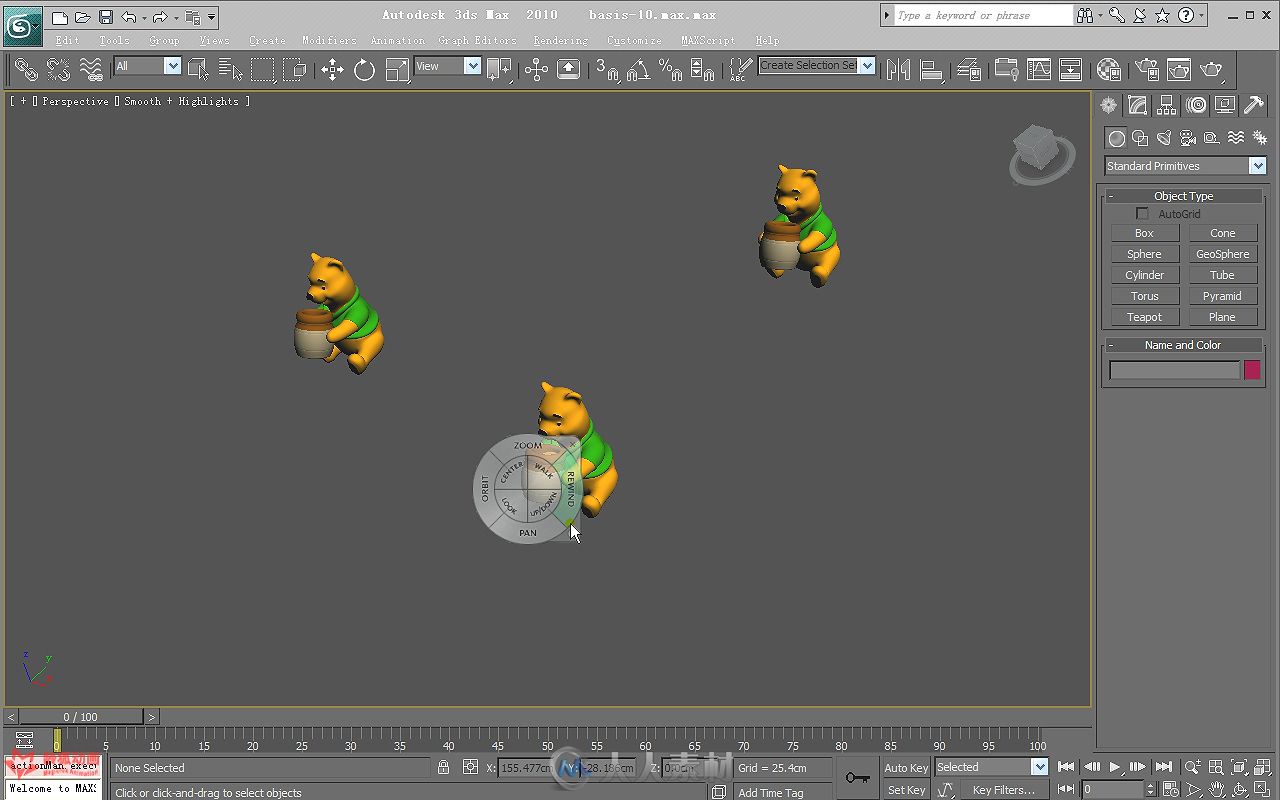The height and width of the screenshot is (800, 1280).
Task: Open the Time Configuration dialog
Action: click(1170, 790)
